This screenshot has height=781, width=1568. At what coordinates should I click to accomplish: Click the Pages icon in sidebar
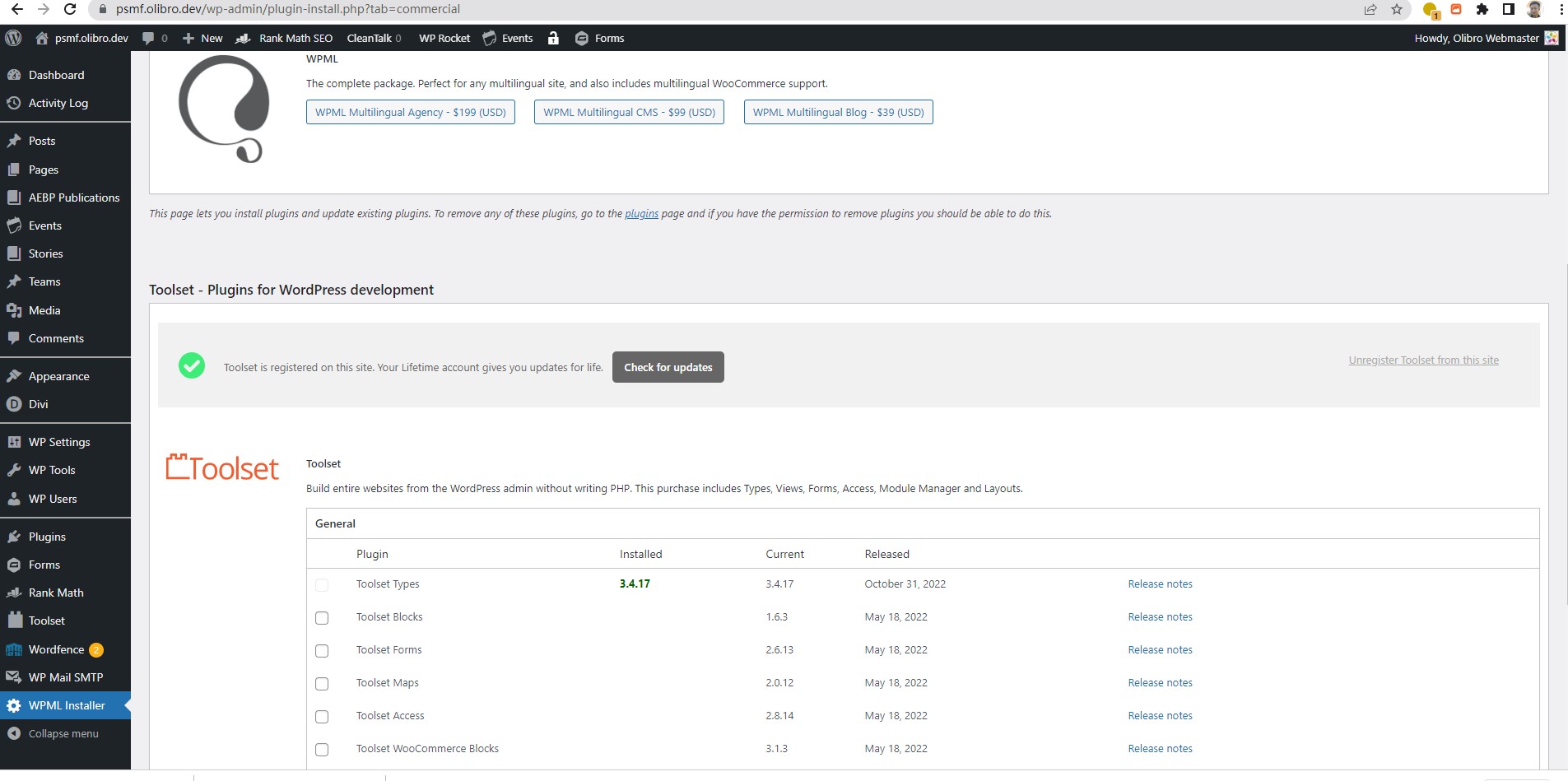click(14, 170)
